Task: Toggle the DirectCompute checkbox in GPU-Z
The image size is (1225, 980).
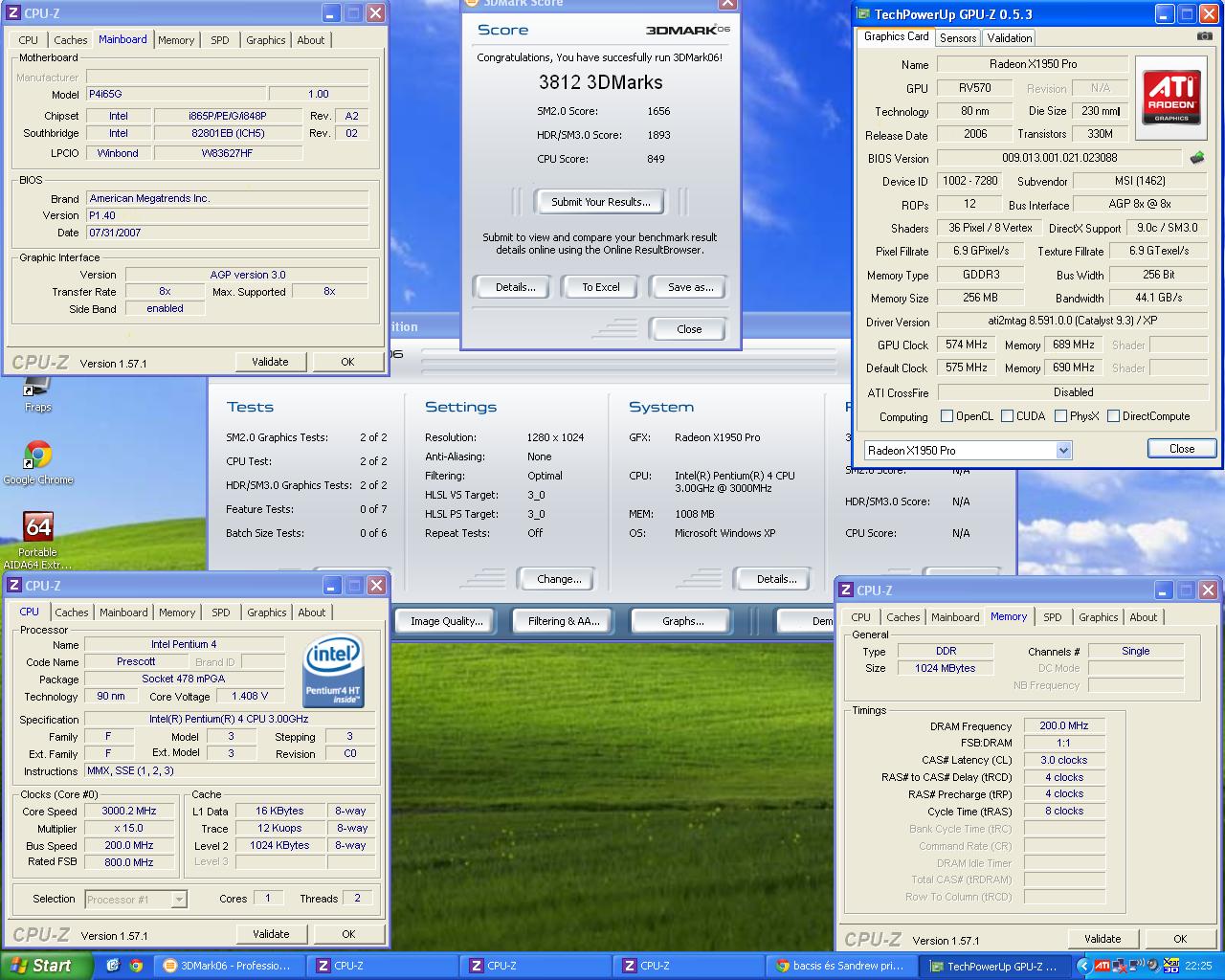Action: pos(1114,416)
